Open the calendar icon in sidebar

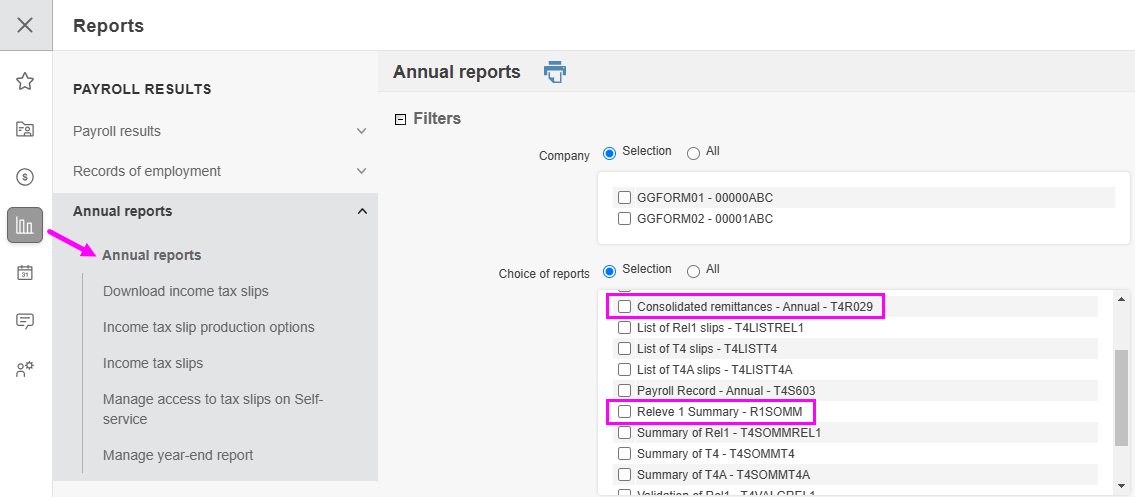coord(25,273)
